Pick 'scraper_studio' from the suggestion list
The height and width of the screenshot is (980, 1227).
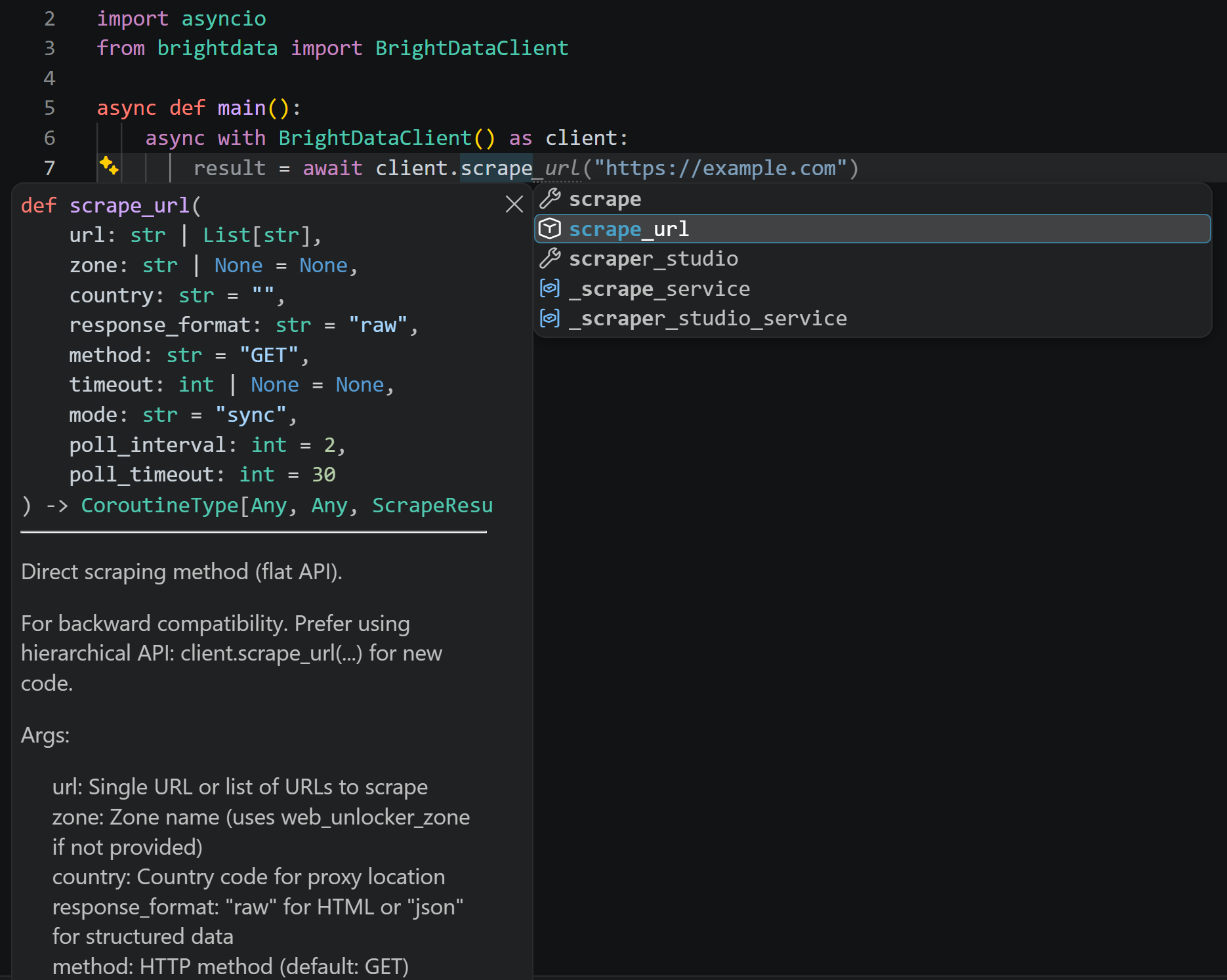873,258
